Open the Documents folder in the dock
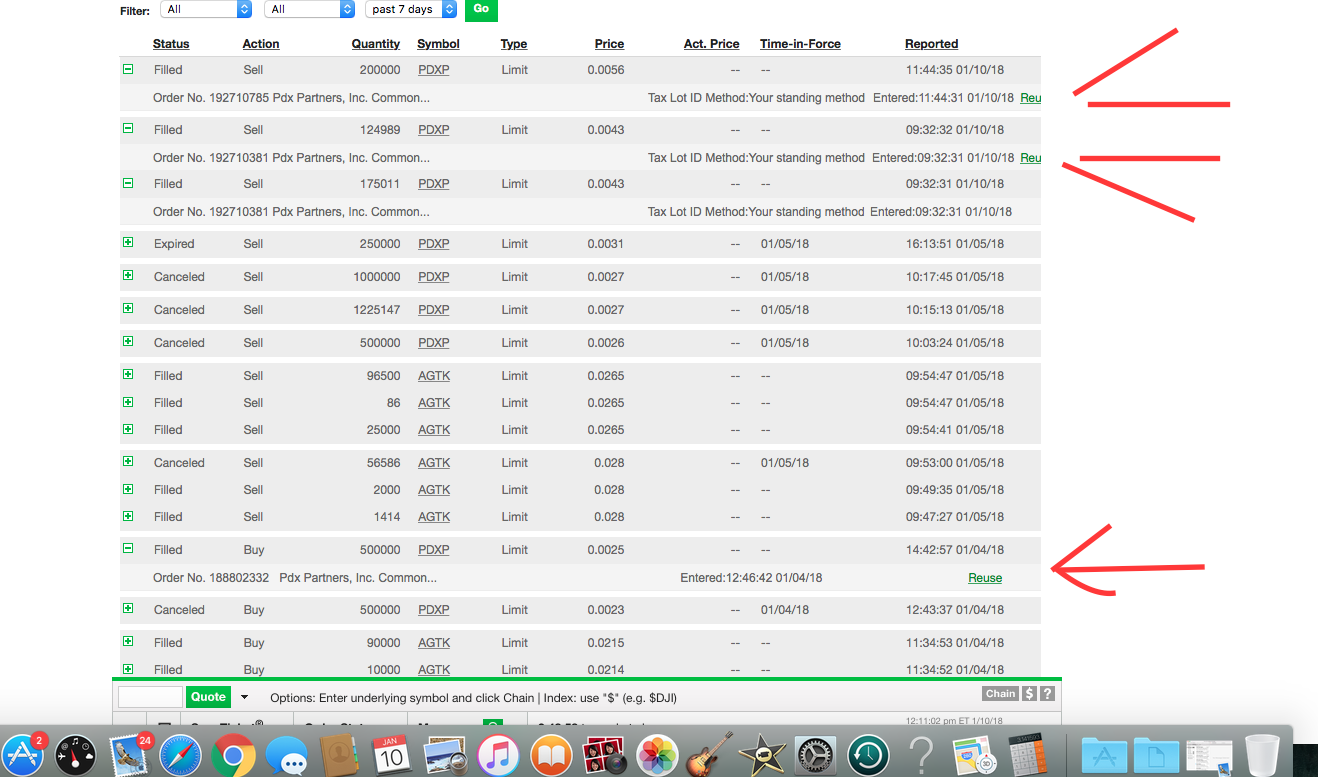 click(1157, 755)
